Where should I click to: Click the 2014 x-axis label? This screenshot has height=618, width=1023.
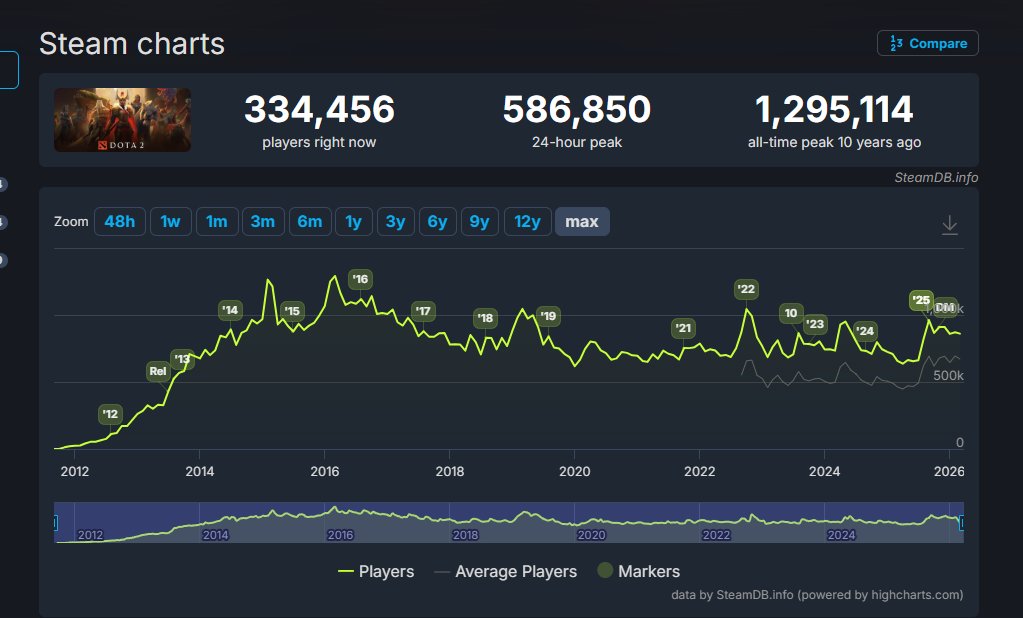[x=200, y=471]
